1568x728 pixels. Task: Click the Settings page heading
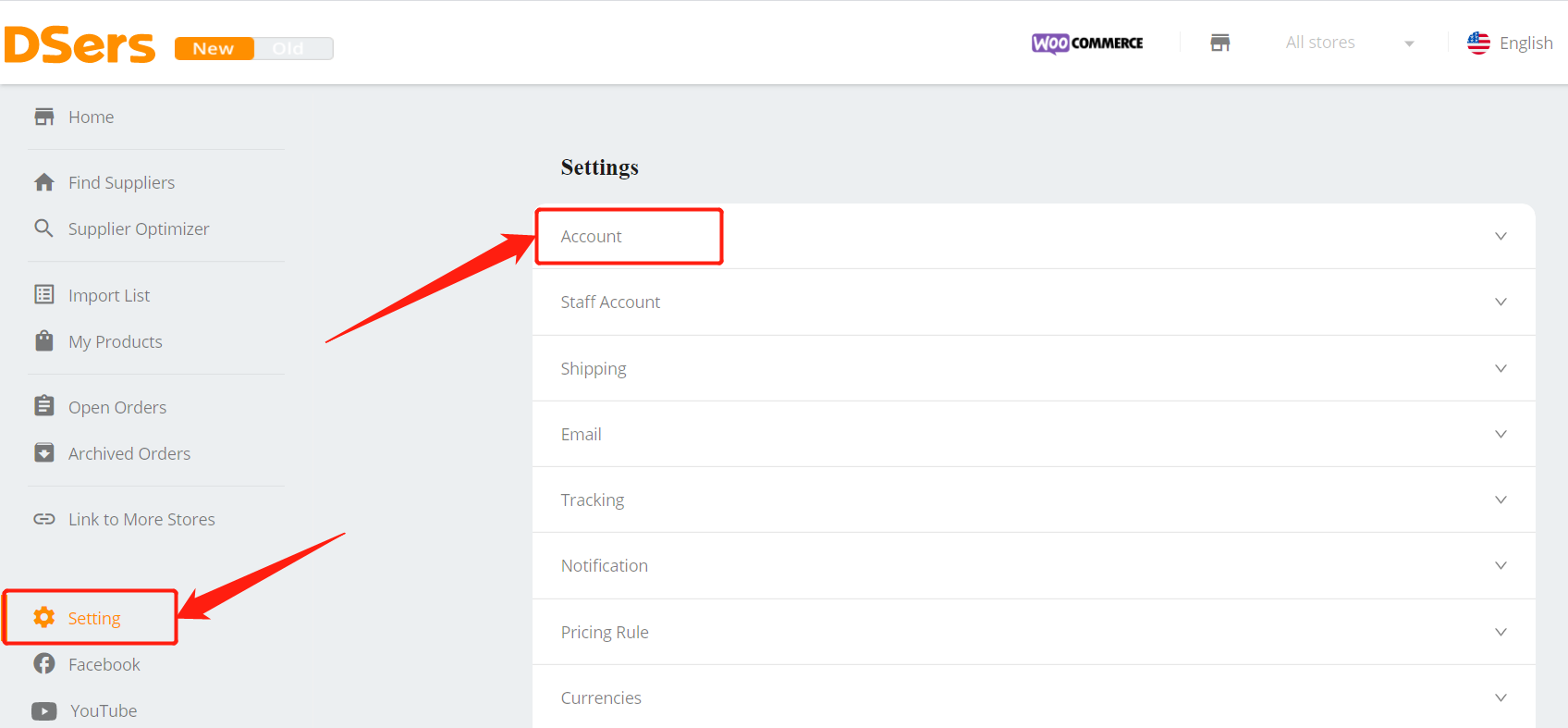599,167
